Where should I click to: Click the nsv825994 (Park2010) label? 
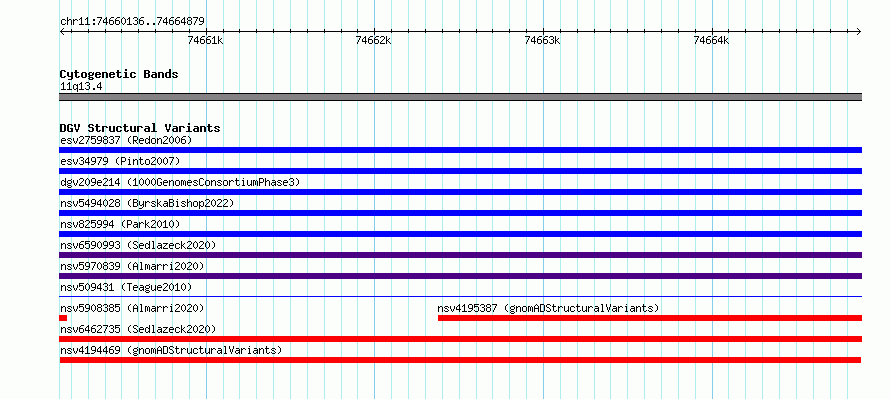coord(120,224)
